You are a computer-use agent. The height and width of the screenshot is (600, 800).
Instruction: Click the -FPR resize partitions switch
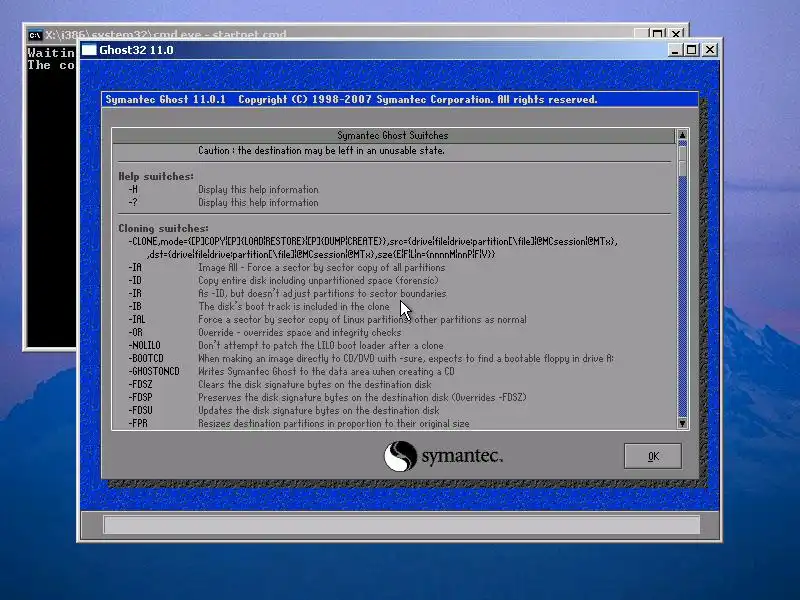click(298, 423)
